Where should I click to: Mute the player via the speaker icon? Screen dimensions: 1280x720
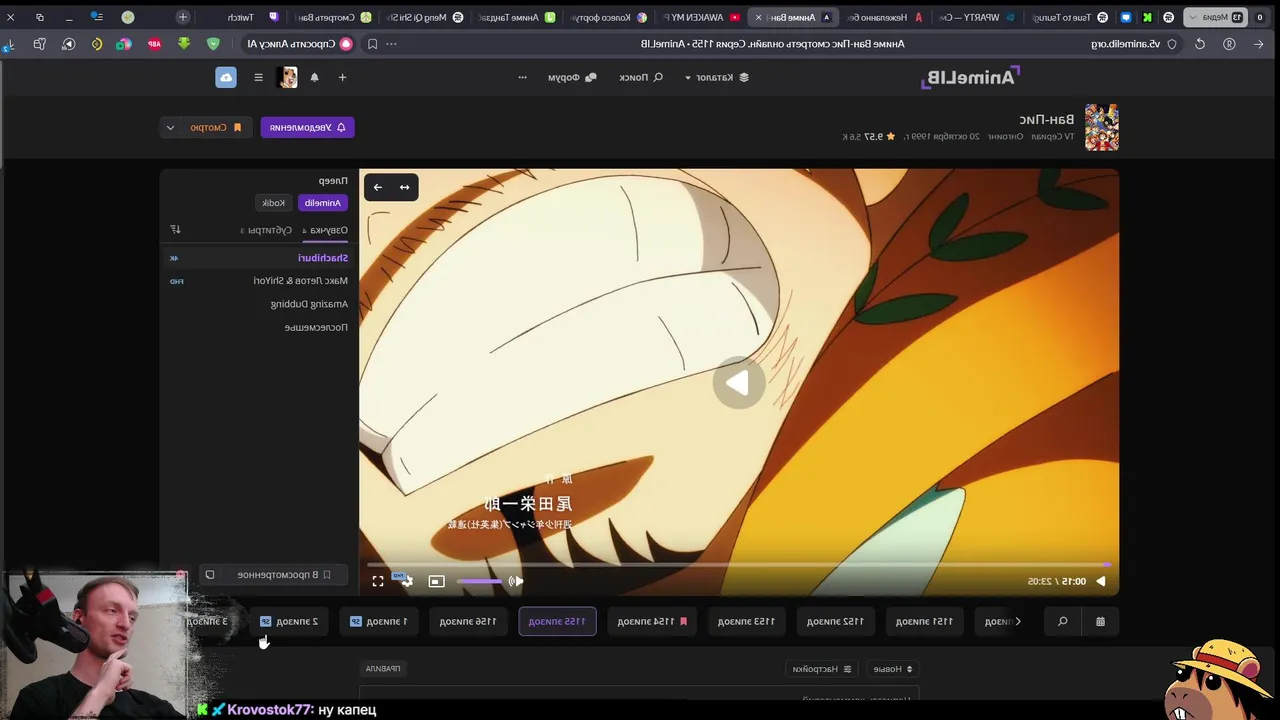[515, 581]
